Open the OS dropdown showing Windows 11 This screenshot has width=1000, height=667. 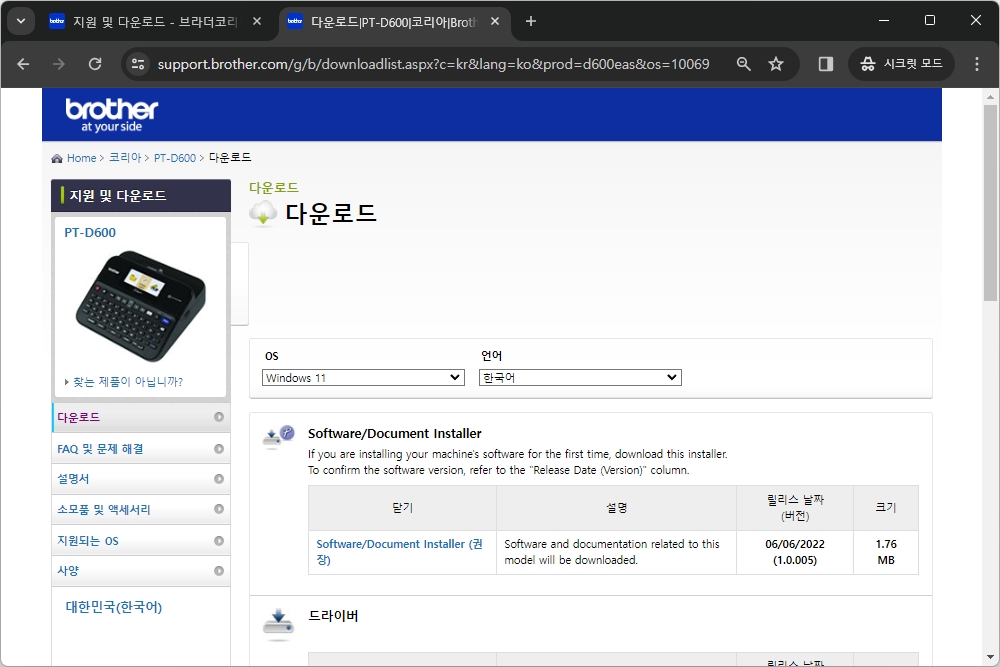click(x=363, y=377)
